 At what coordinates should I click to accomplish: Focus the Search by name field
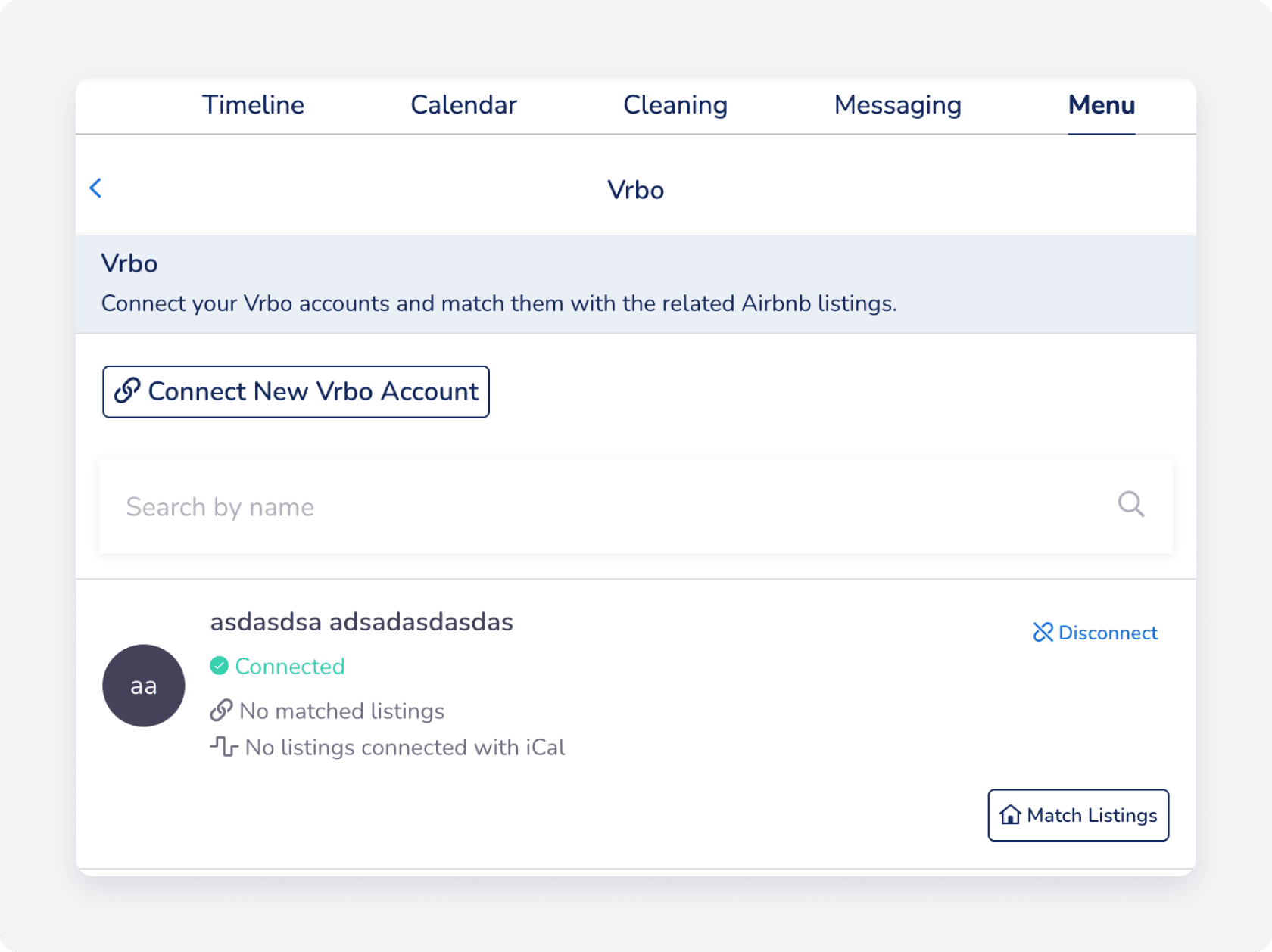606,506
